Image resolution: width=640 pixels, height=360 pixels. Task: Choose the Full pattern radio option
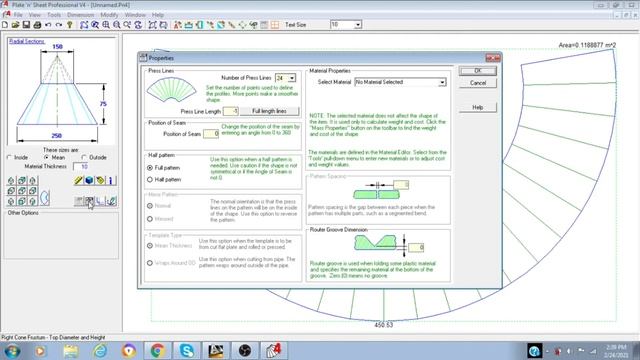150,168
